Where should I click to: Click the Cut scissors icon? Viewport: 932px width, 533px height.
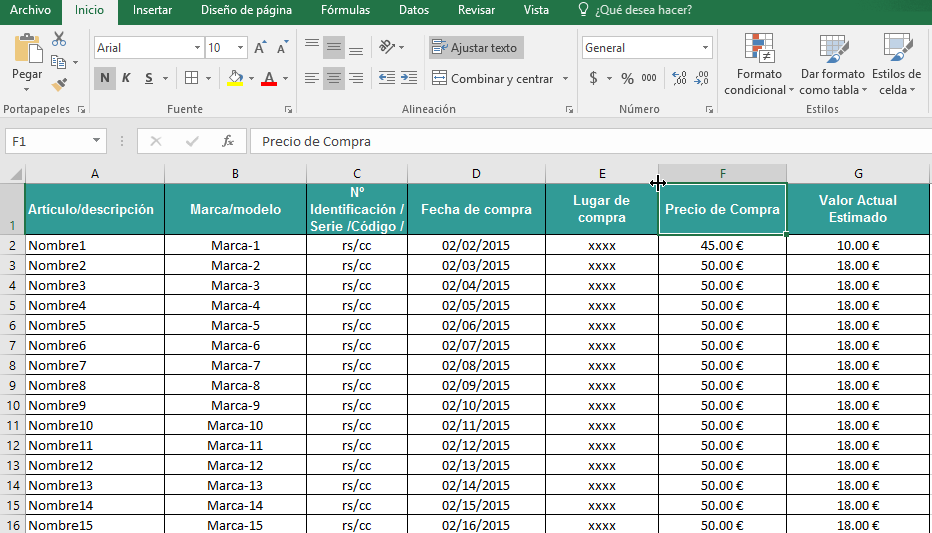tap(59, 40)
